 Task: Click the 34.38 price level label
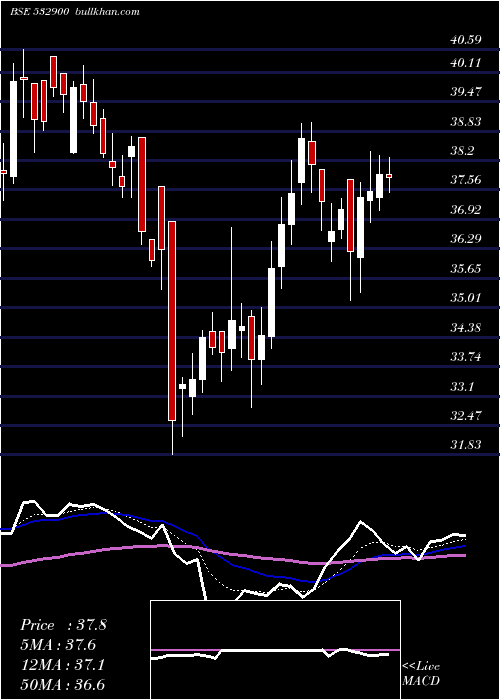[x=466, y=328]
